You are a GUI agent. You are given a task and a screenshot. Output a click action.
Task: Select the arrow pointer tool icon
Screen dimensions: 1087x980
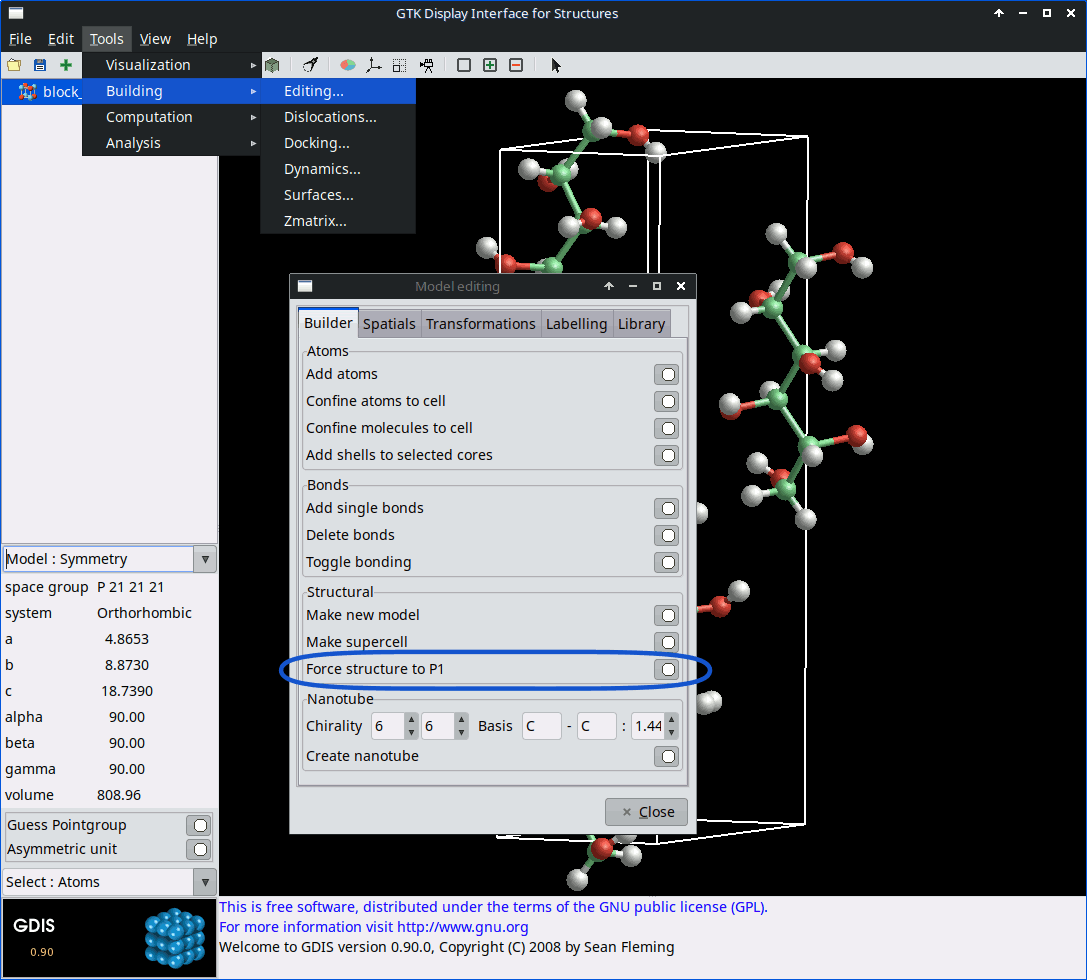click(x=556, y=65)
